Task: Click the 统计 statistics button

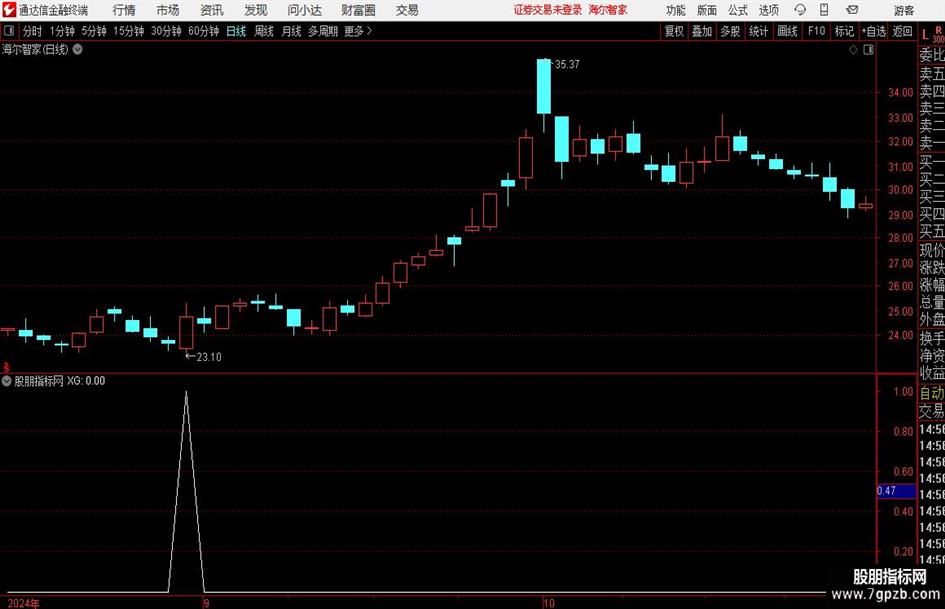Action: (759, 31)
